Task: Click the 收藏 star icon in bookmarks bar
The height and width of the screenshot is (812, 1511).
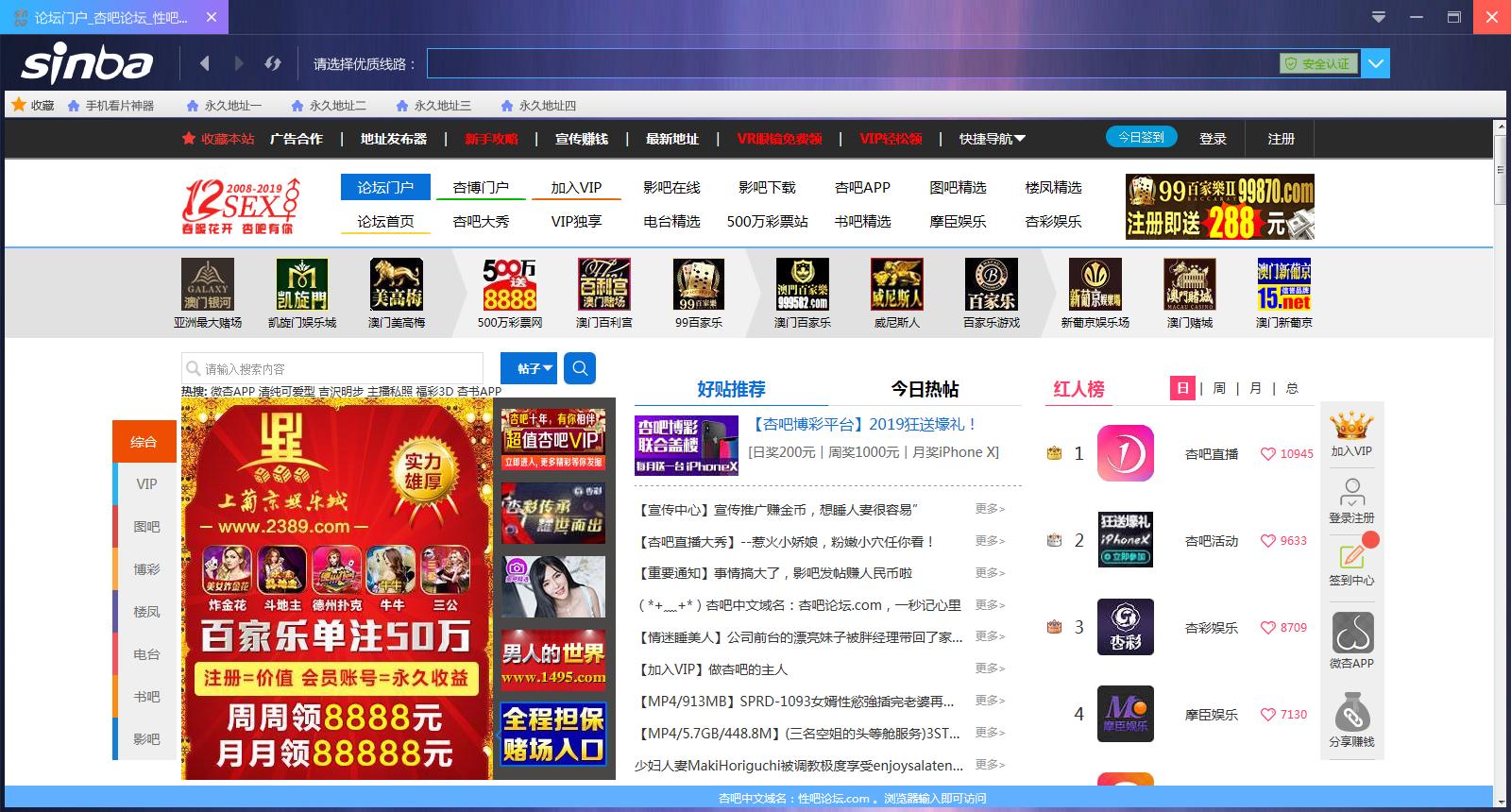Action: point(18,105)
